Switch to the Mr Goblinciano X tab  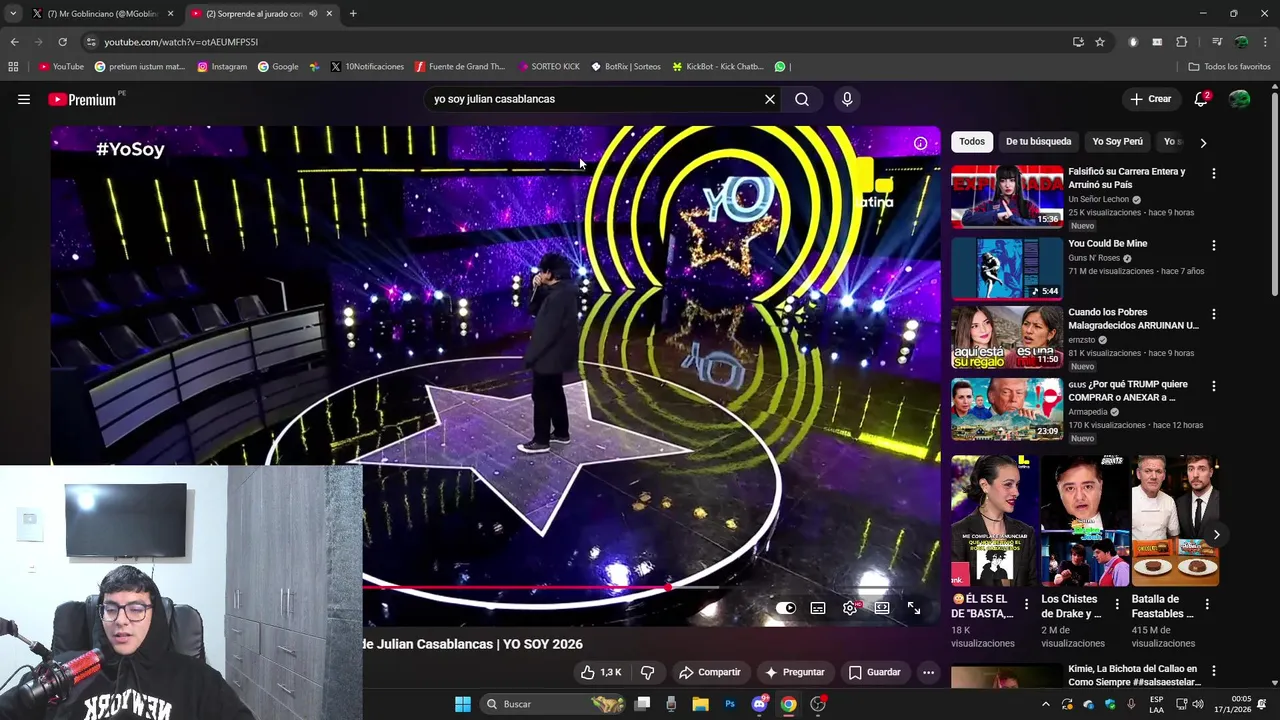(102, 14)
